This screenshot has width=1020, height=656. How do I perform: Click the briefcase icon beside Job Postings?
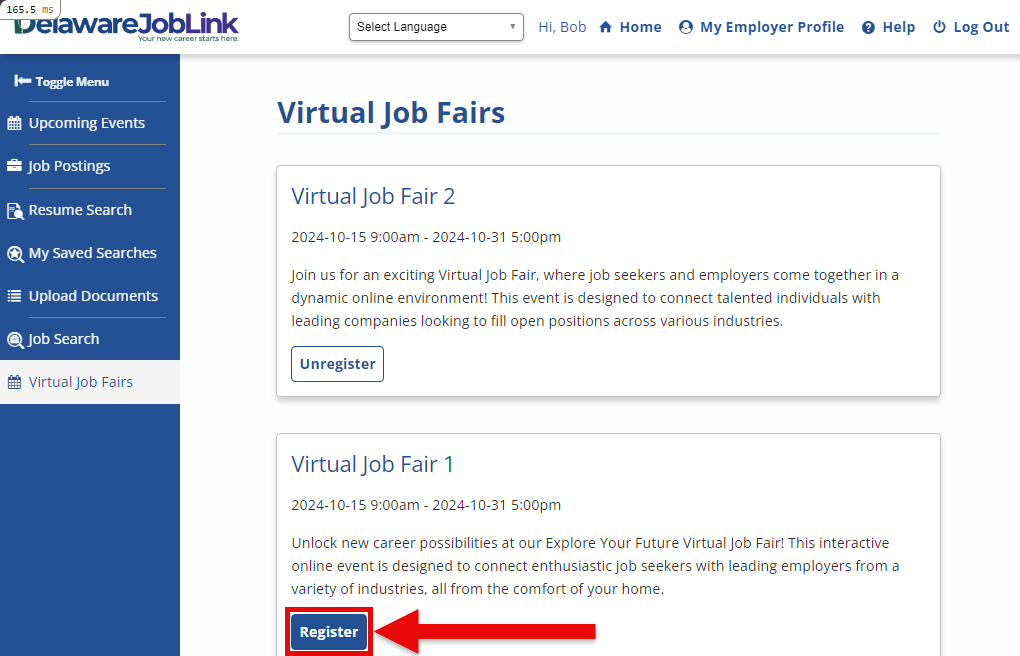tap(14, 166)
